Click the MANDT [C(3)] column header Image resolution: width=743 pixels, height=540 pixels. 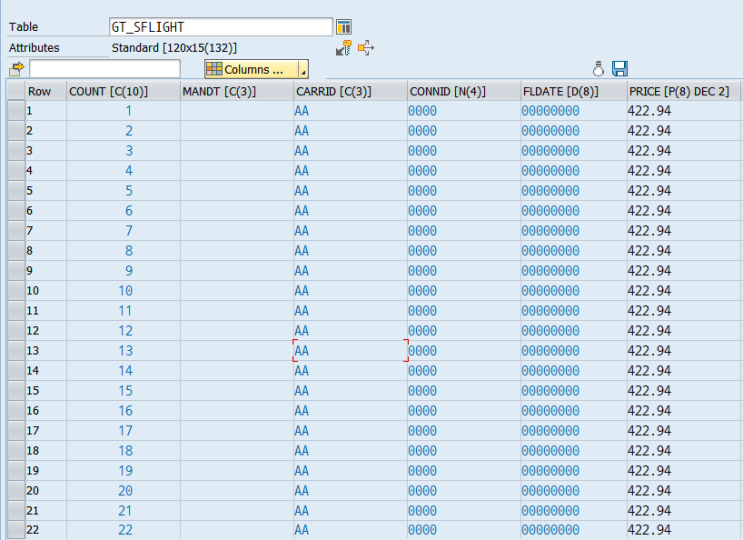237,91
